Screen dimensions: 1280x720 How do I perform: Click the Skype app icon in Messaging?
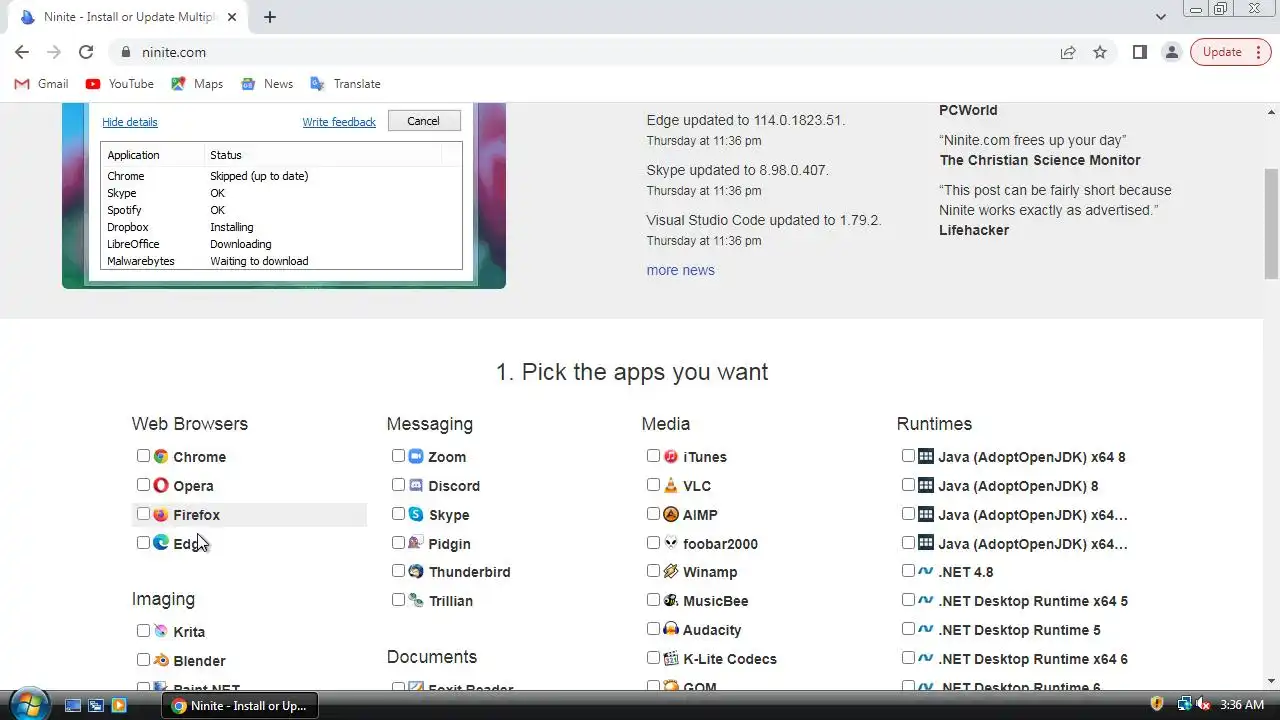point(416,514)
